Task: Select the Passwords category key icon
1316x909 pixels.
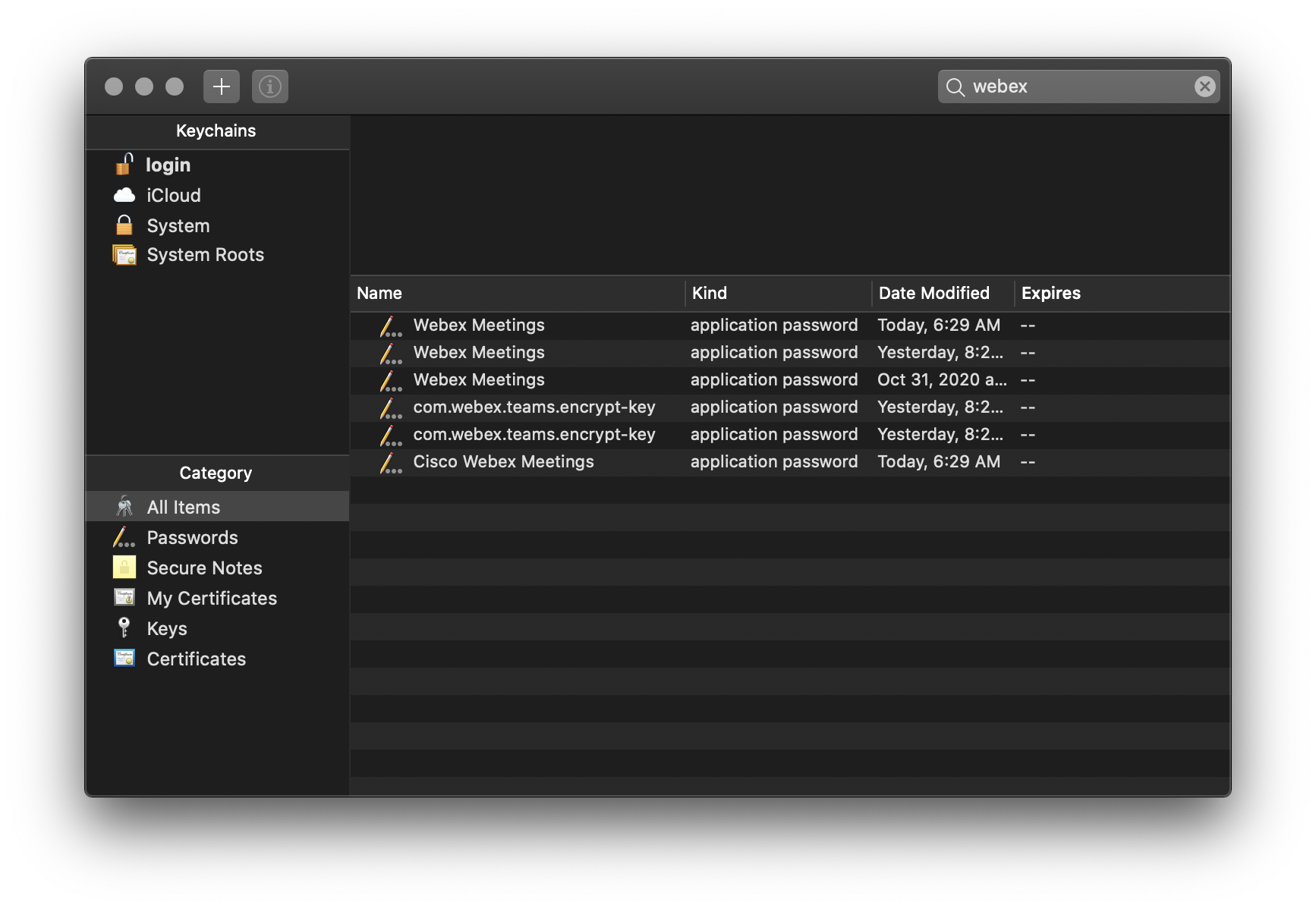Action: point(124,537)
